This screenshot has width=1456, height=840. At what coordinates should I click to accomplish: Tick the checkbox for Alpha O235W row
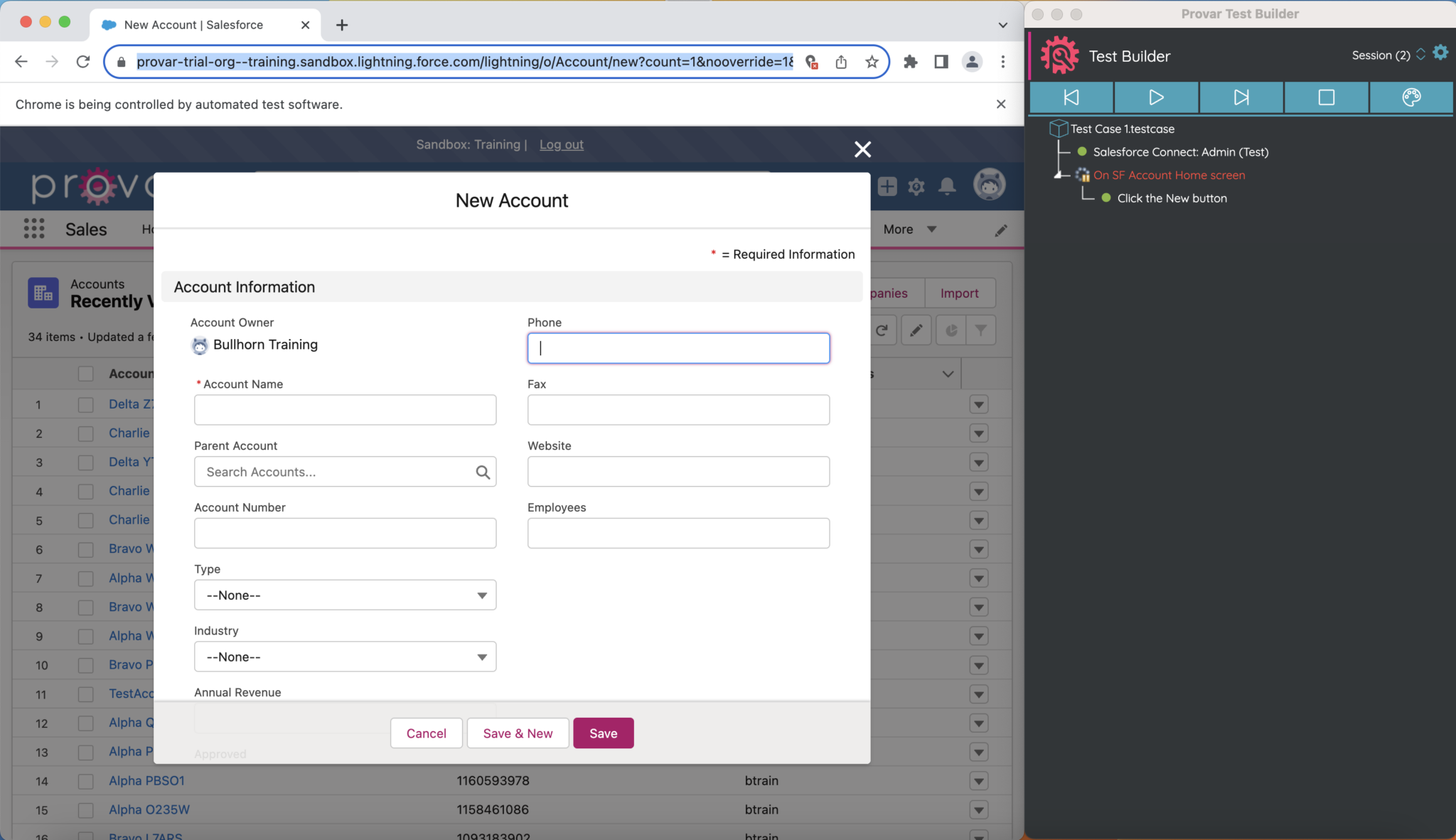coord(86,810)
